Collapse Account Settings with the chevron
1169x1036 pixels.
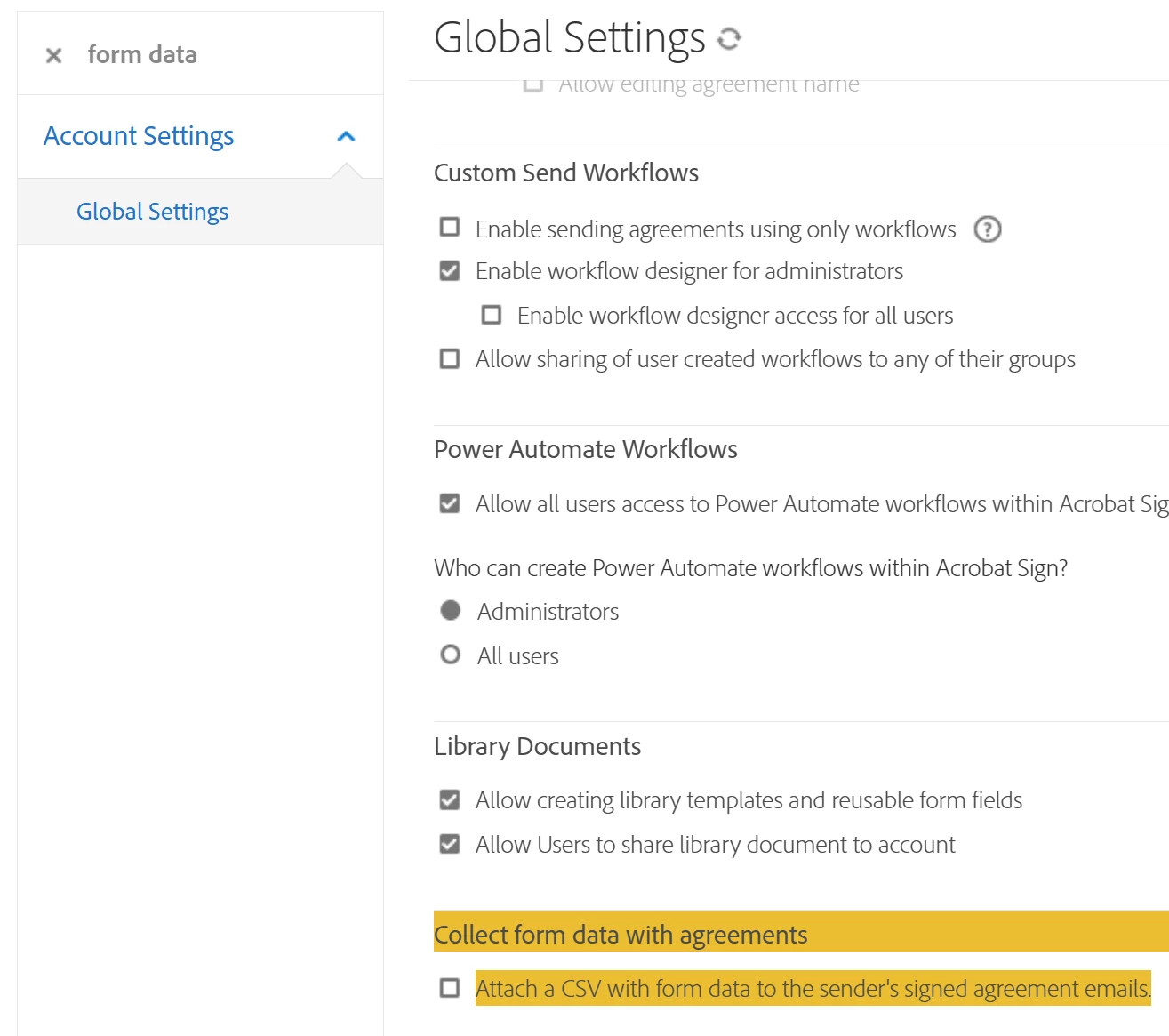[346, 136]
